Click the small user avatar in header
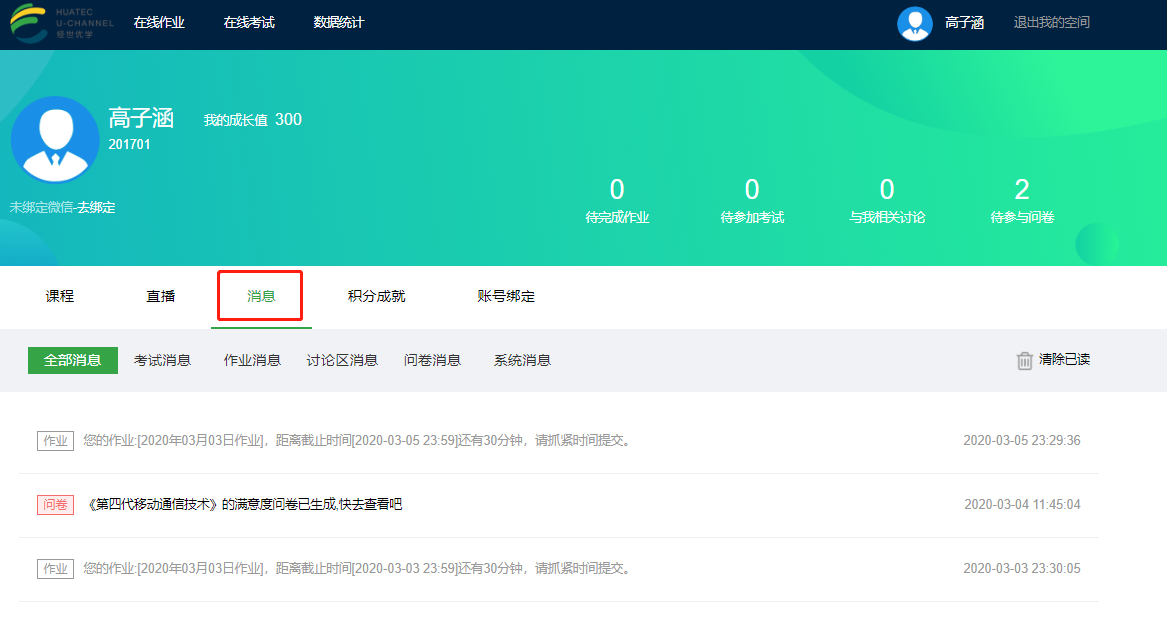1167x618 pixels. point(914,23)
